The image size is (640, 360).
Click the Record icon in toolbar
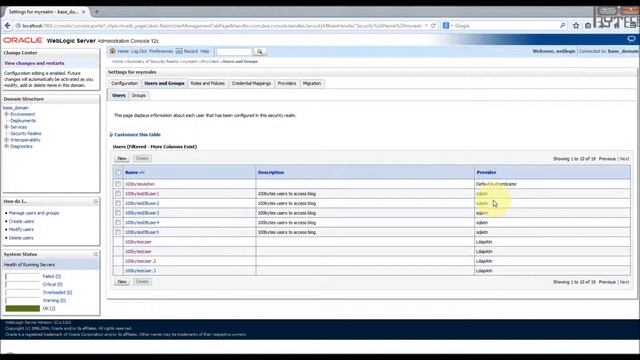pyautogui.click(x=179, y=51)
